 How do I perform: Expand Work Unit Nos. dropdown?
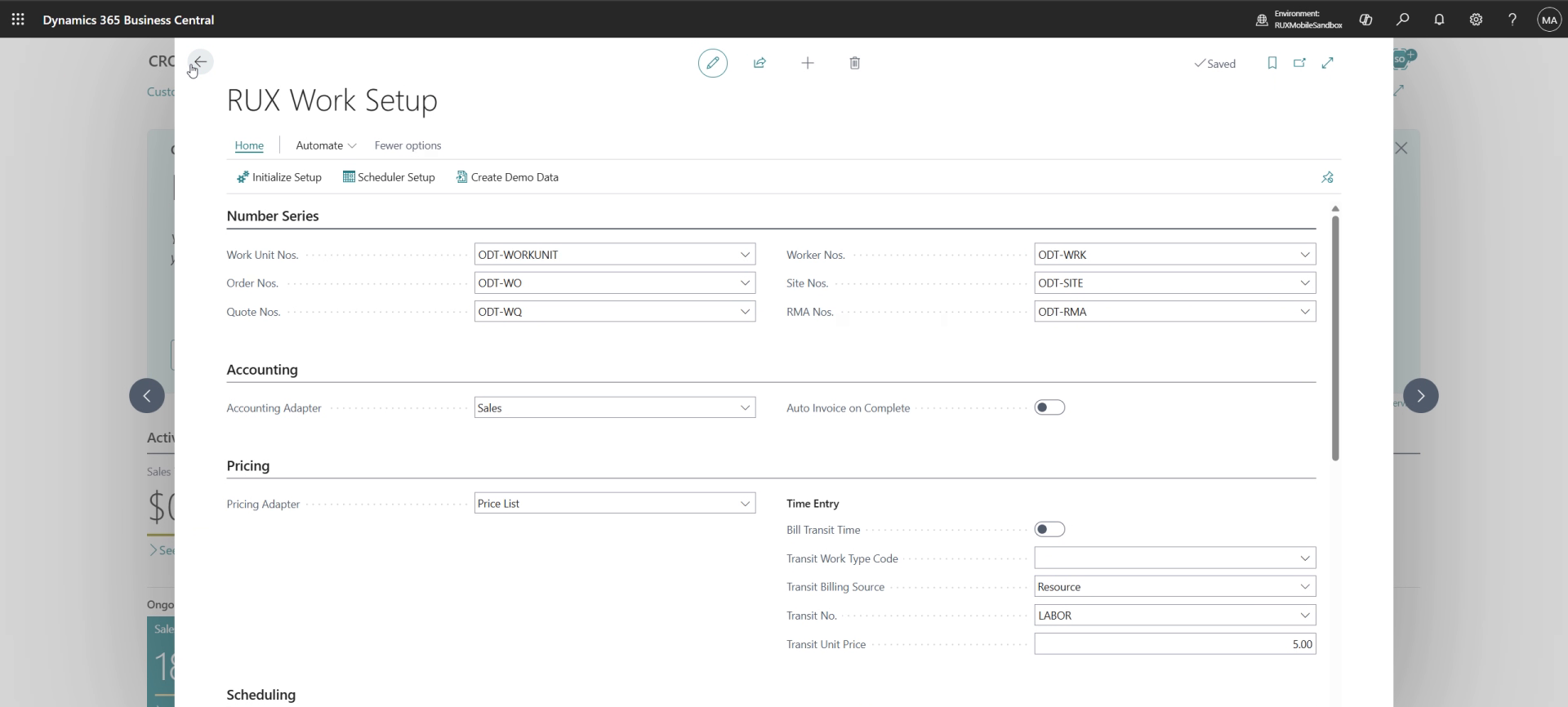click(x=745, y=255)
